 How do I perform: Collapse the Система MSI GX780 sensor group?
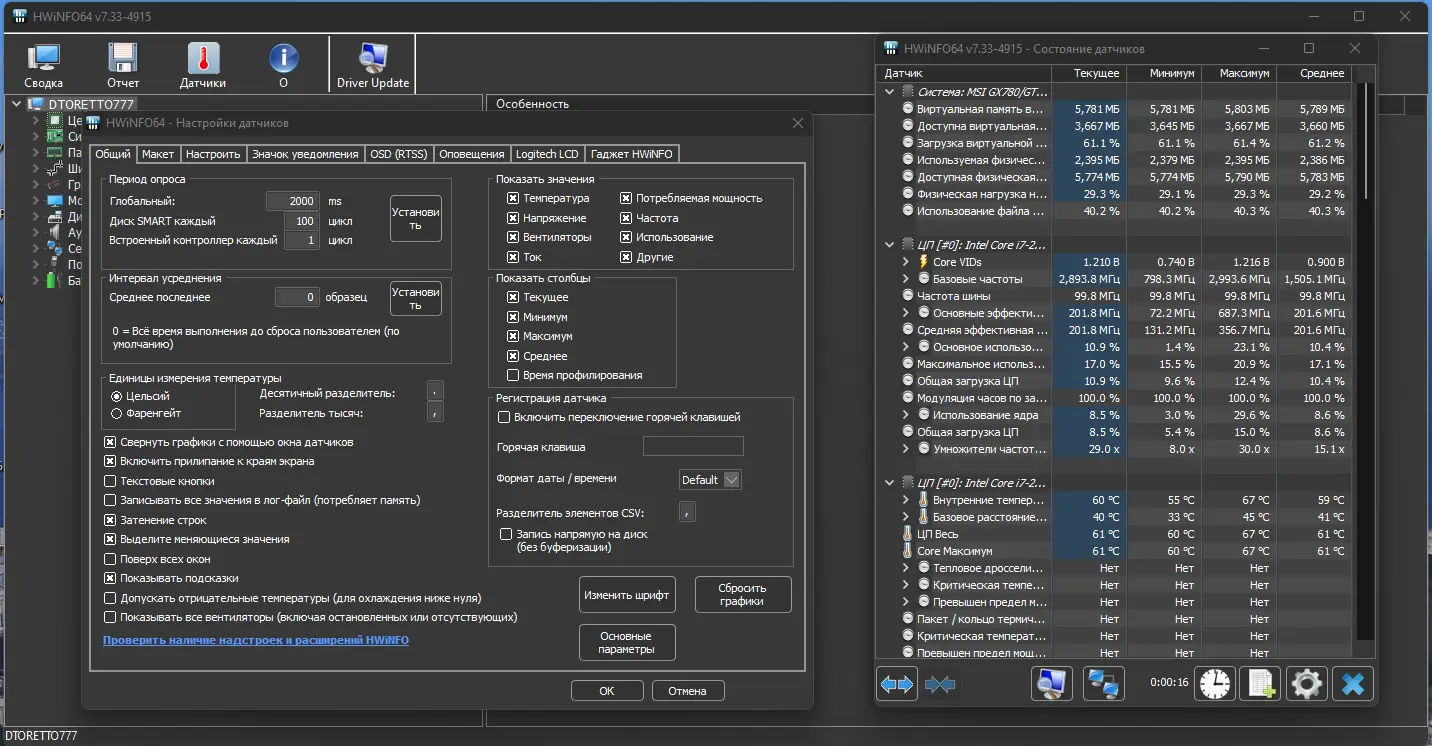(x=890, y=92)
